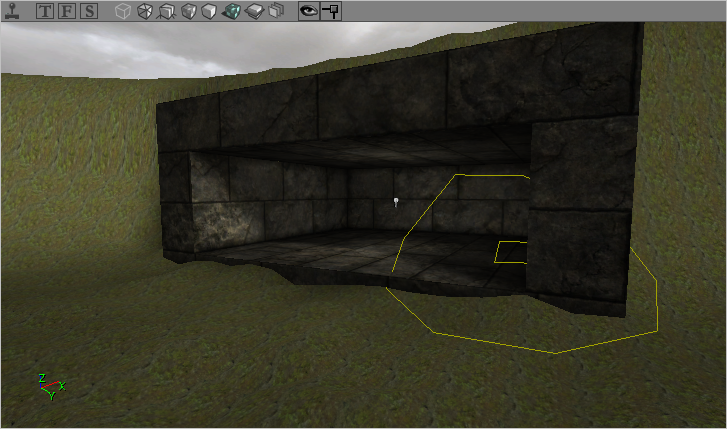Select the fourth shaded cube view icon
The image size is (727, 429).
coord(188,12)
